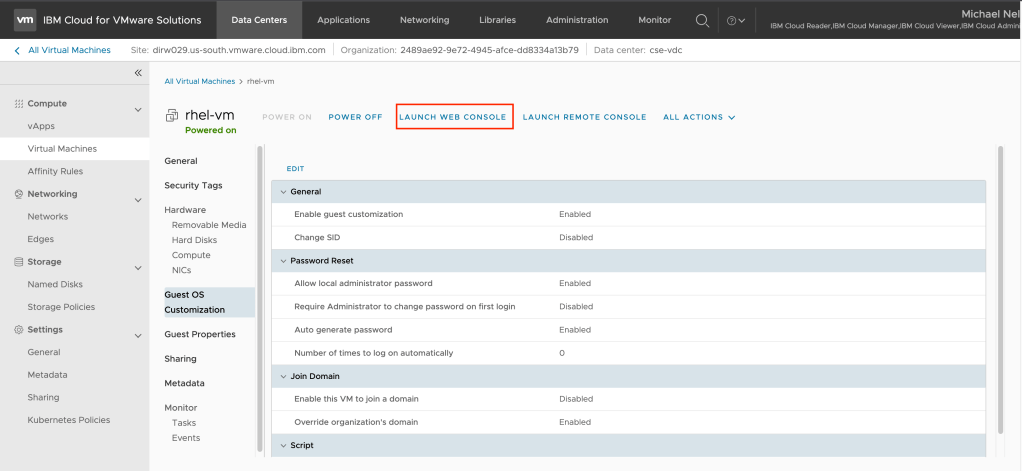Open the All Actions dropdown
This screenshot has height=471, width=1022.
(x=698, y=117)
